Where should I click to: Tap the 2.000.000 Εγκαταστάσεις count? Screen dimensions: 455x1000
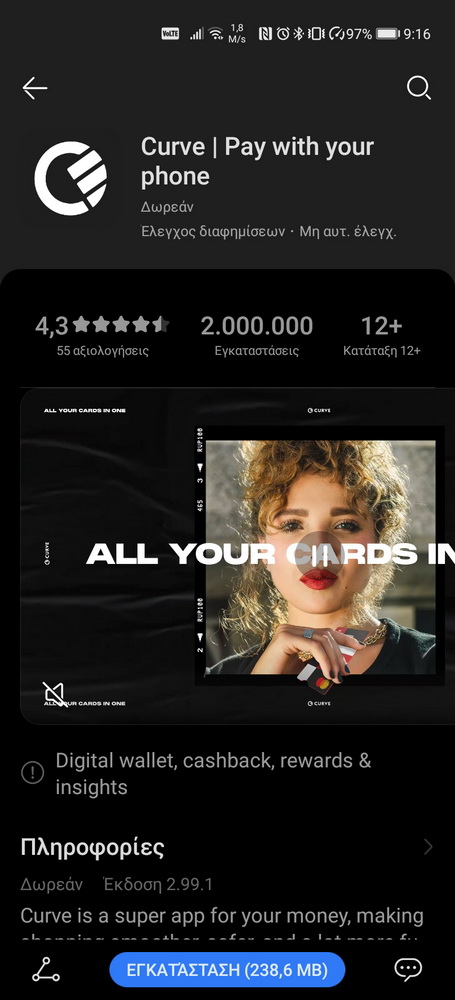point(257,336)
